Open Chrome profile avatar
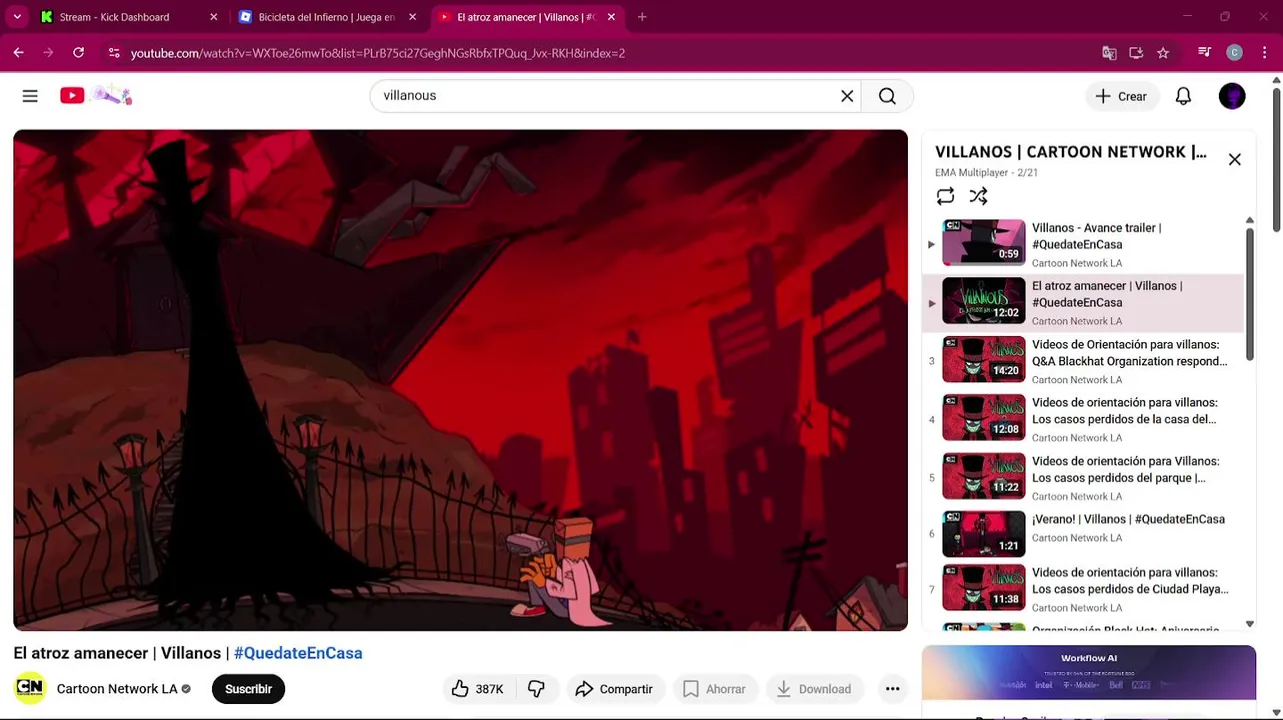This screenshot has width=1283, height=720. click(x=1234, y=53)
